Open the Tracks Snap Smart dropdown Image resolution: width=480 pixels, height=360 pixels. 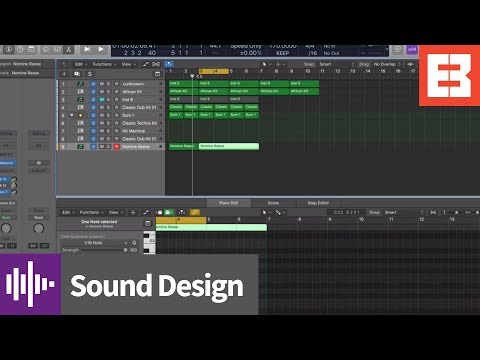pyautogui.click(x=337, y=64)
